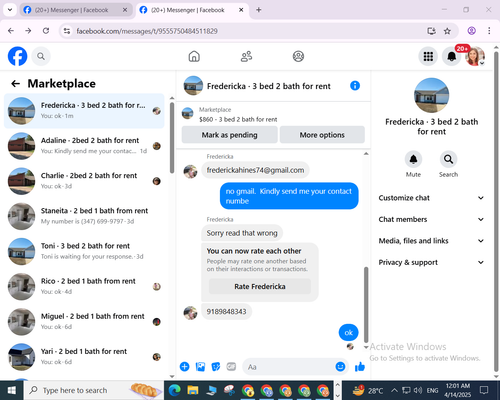The height and width of the screenshot is (400, 500).
Task: Expand Customize chat section
Action: (431, 198)
